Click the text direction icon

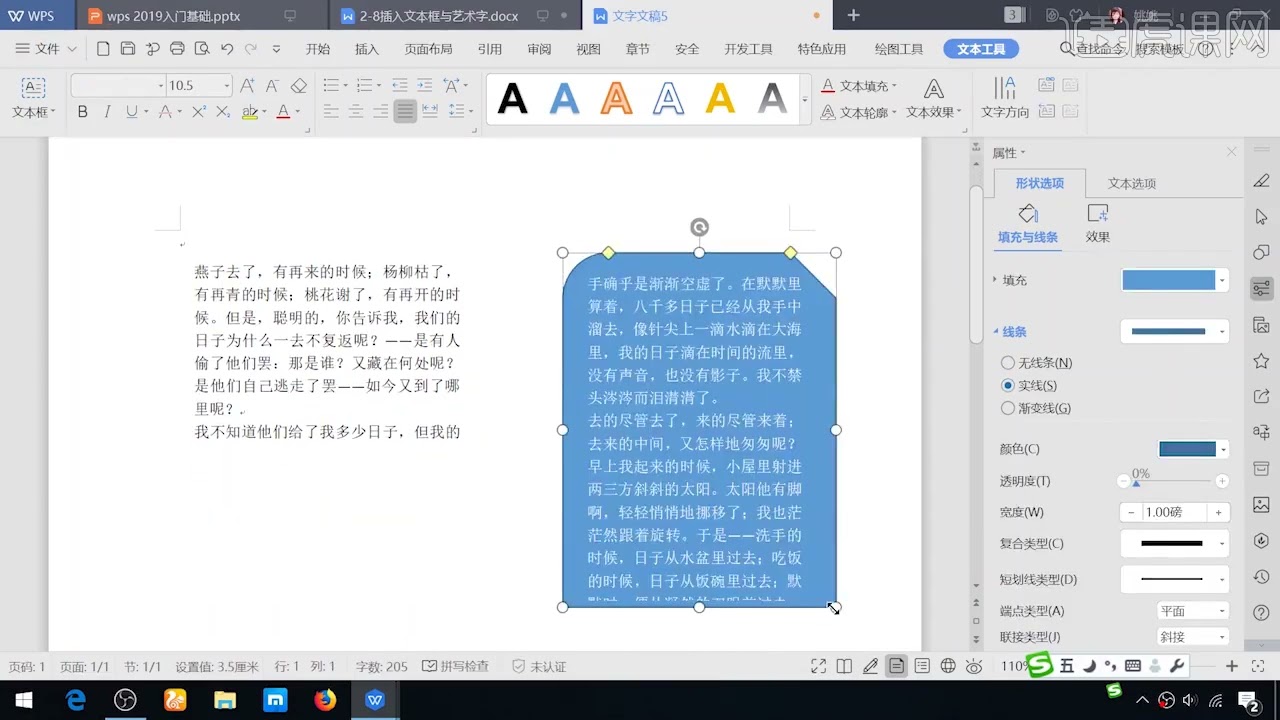(x=1005, y=90)
